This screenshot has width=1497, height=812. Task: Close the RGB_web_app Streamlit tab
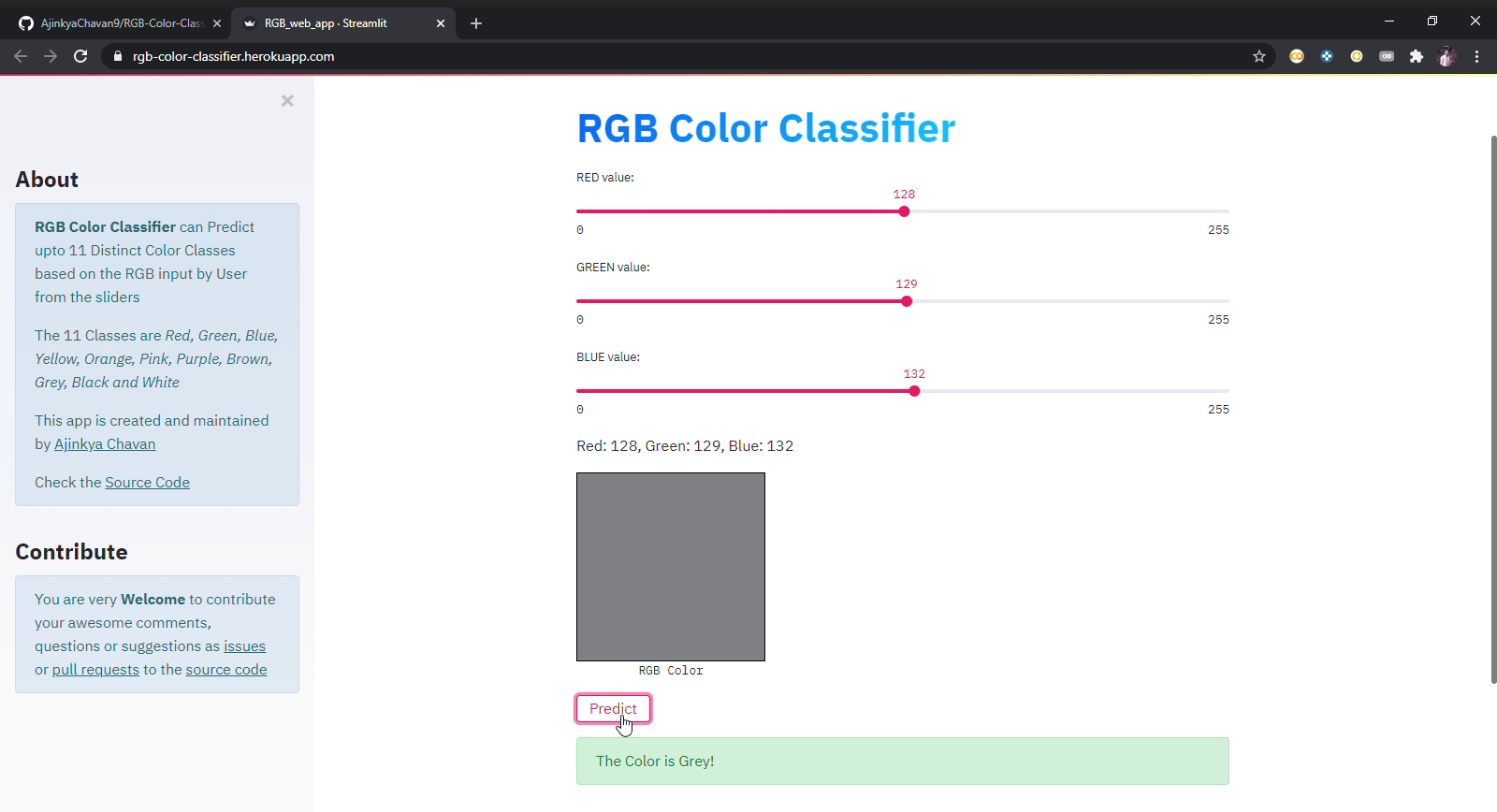(x=441, y=23)
